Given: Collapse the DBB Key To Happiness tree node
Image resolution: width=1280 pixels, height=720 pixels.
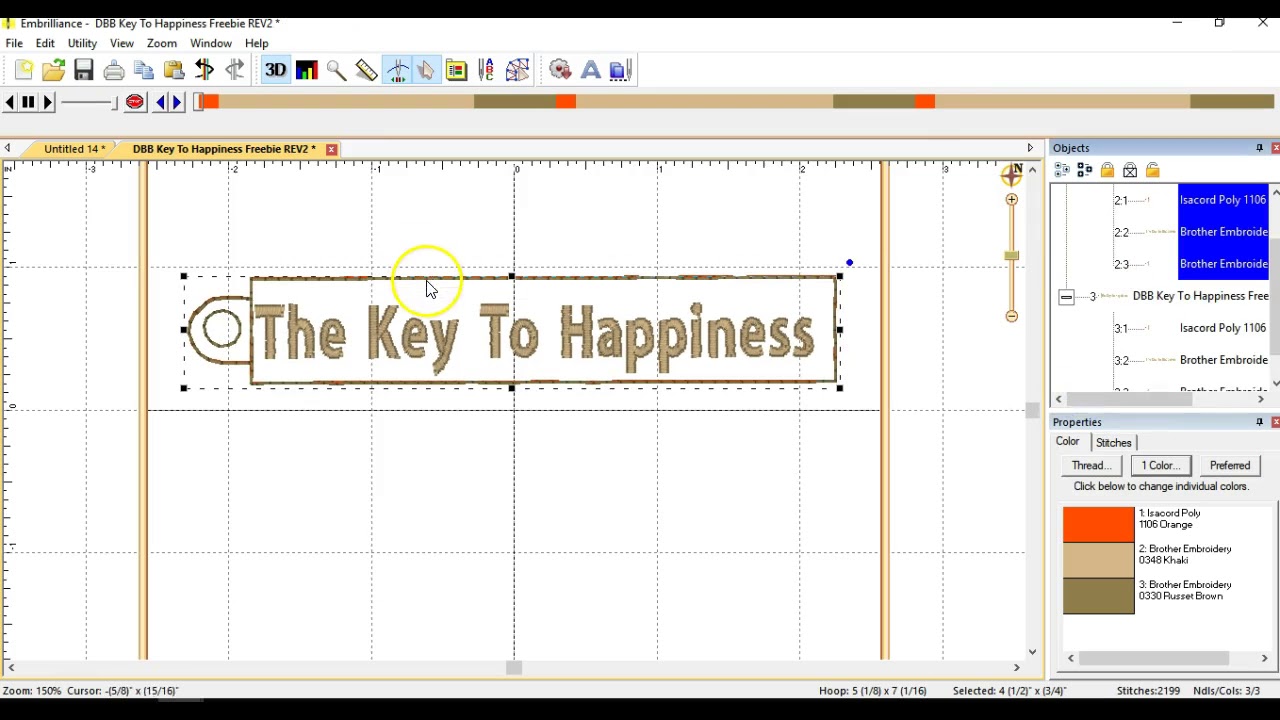Looking at the screenshot, I should [x=1066, y=297].
